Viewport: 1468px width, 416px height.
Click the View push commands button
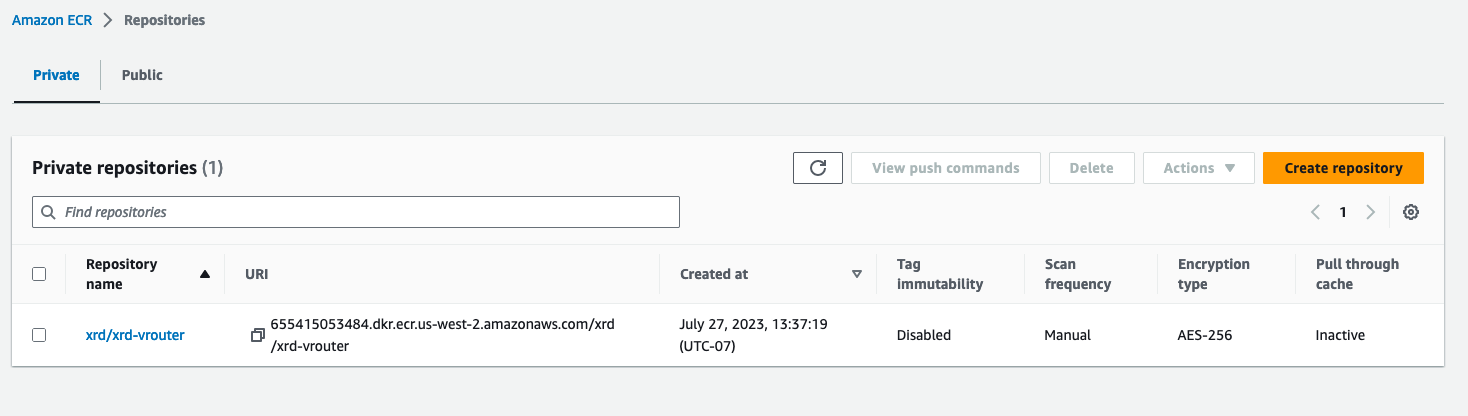tap(945, 168)
